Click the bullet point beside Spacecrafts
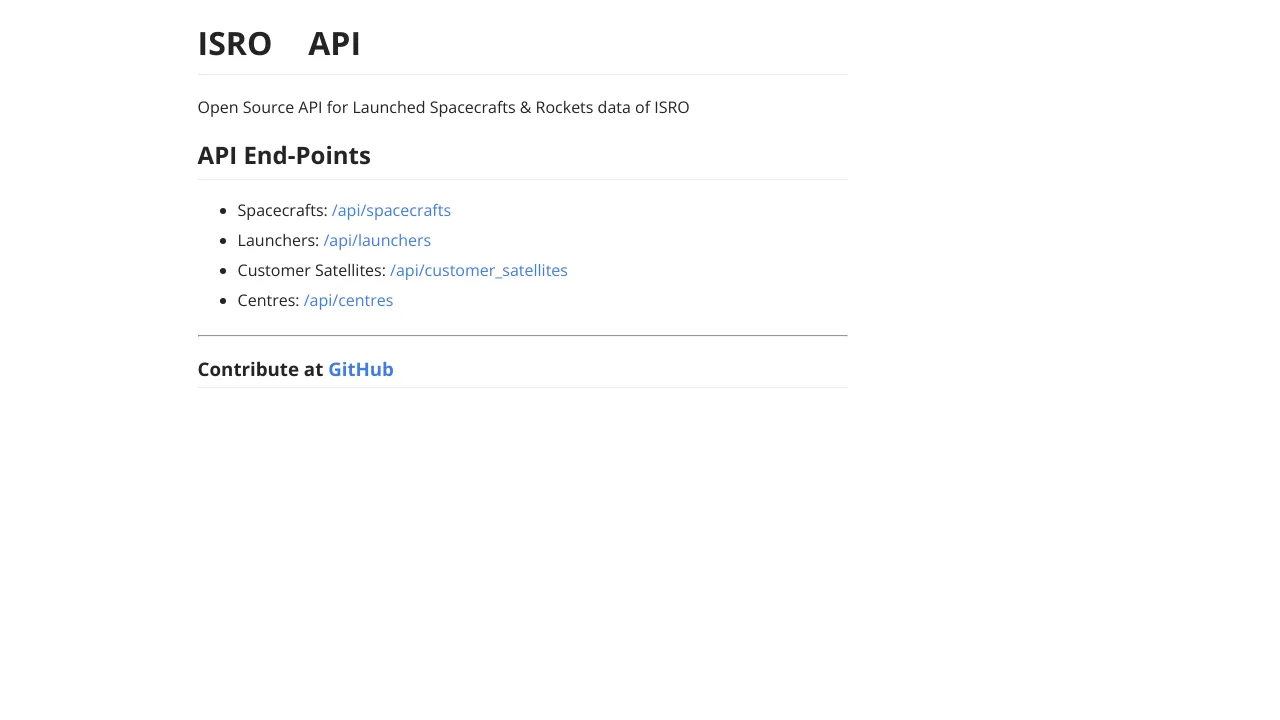Image resolution: width=1280 pixels, height=720 pixels. pos(223,211)
